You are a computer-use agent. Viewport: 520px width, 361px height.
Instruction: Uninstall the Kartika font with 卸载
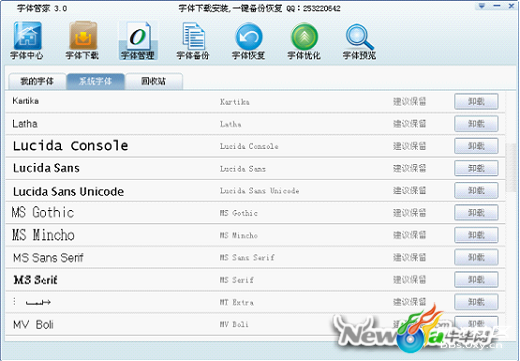476,101
